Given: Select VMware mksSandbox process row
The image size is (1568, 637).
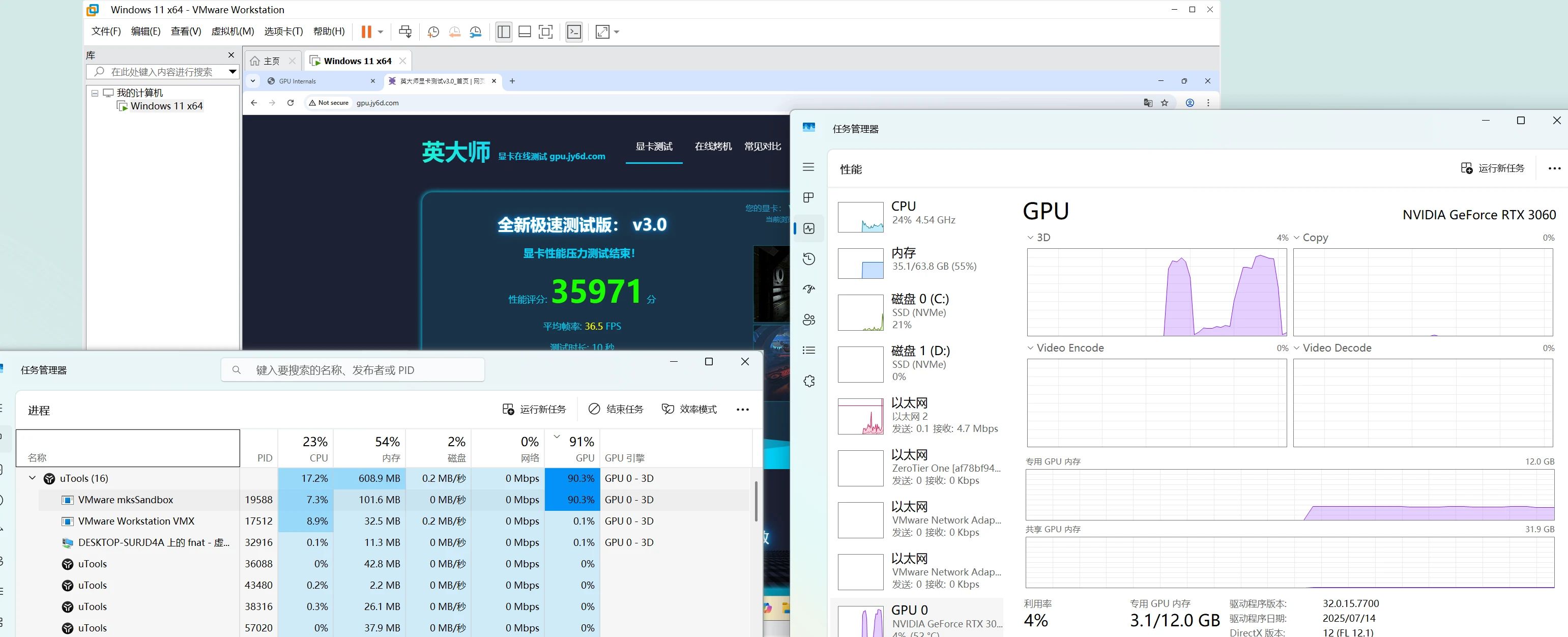Looking at the screenshot, I should [382, 500].
